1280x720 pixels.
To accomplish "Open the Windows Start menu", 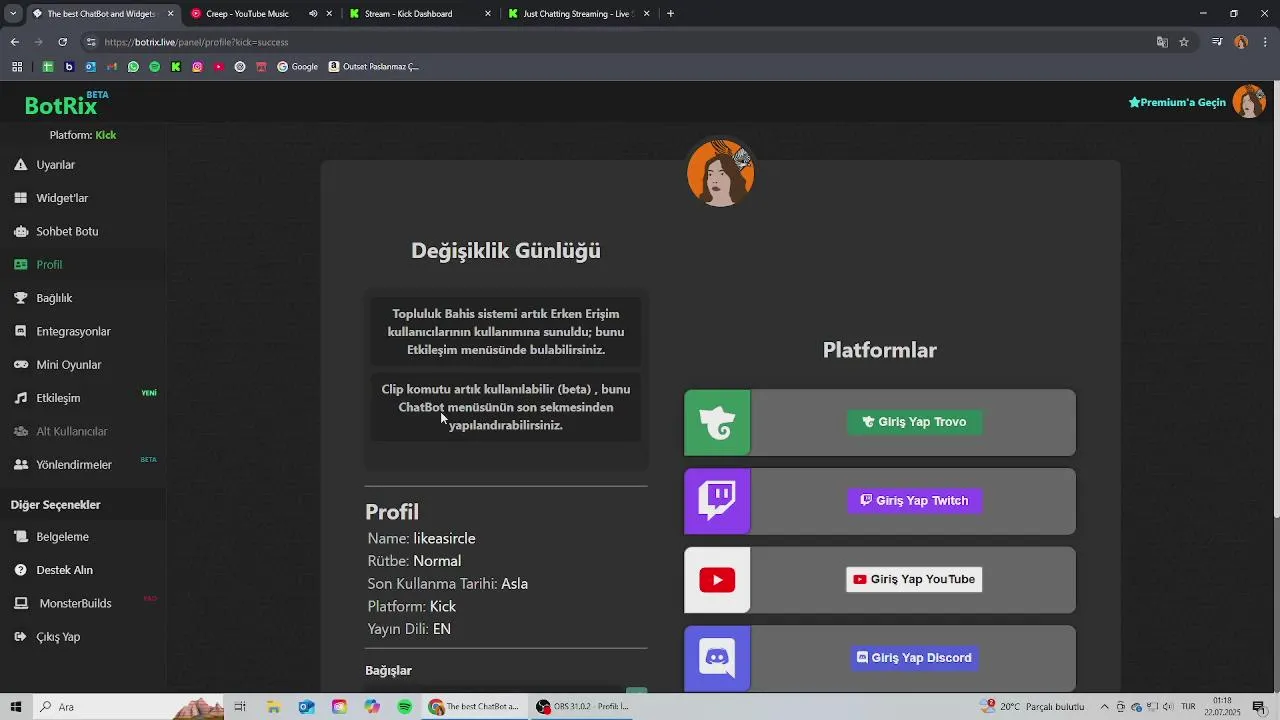I will click(16, 707).
